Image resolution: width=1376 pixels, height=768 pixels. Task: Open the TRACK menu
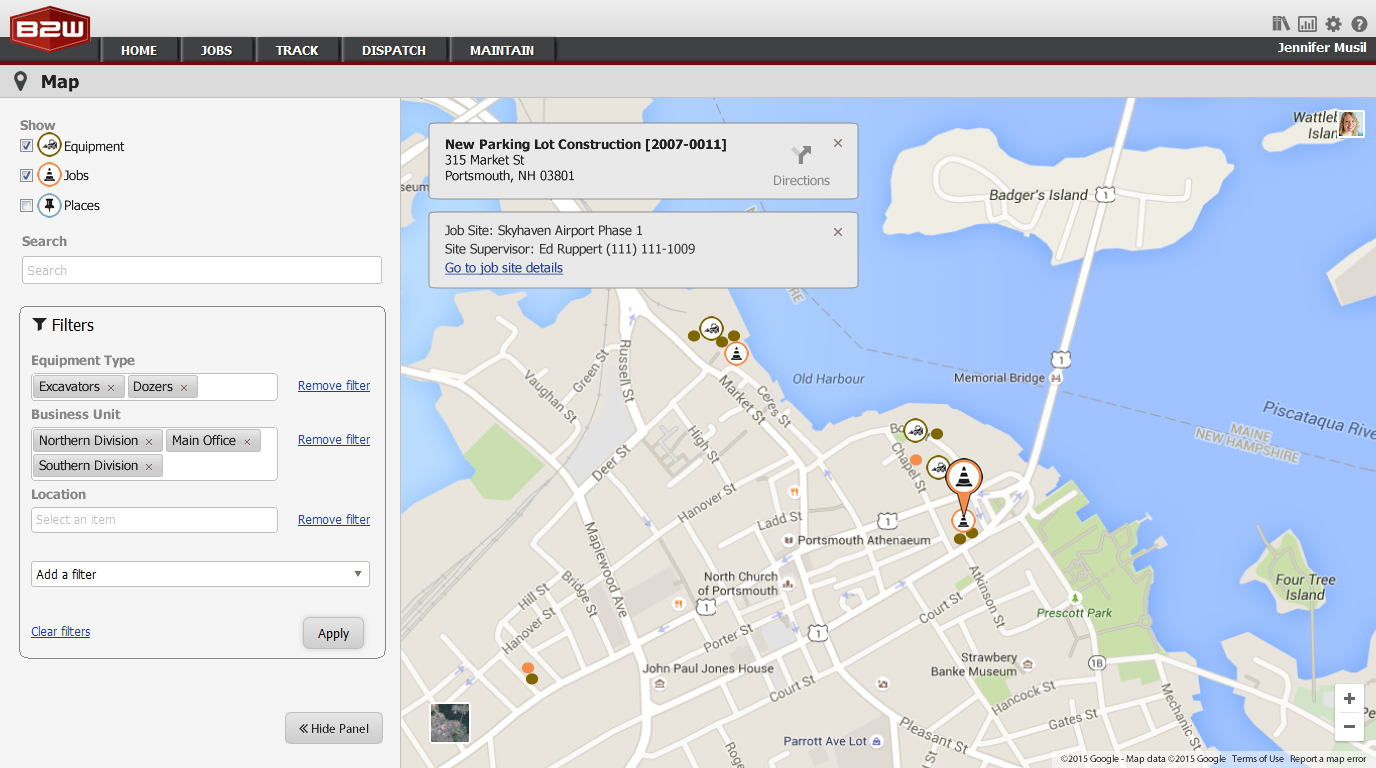click(x=297, y=50)
